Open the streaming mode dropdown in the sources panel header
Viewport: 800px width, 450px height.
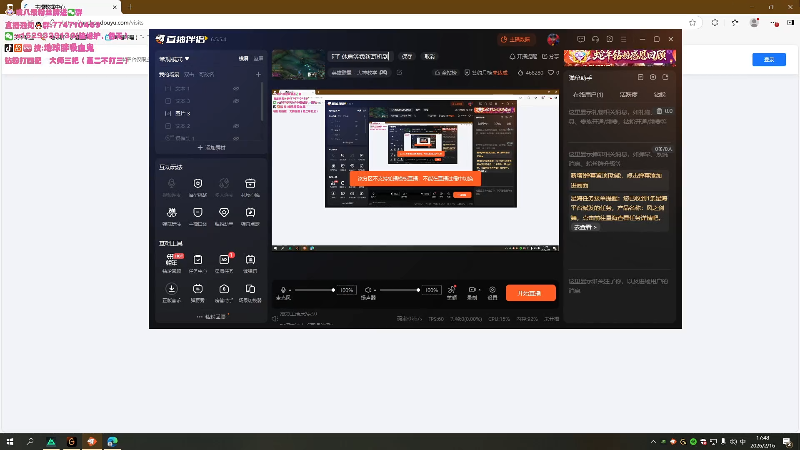click(x=174, y=59)
